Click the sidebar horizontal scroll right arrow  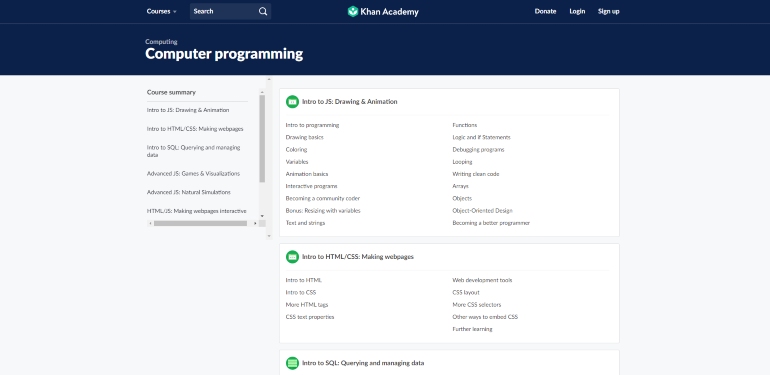(x=255, y=223)
